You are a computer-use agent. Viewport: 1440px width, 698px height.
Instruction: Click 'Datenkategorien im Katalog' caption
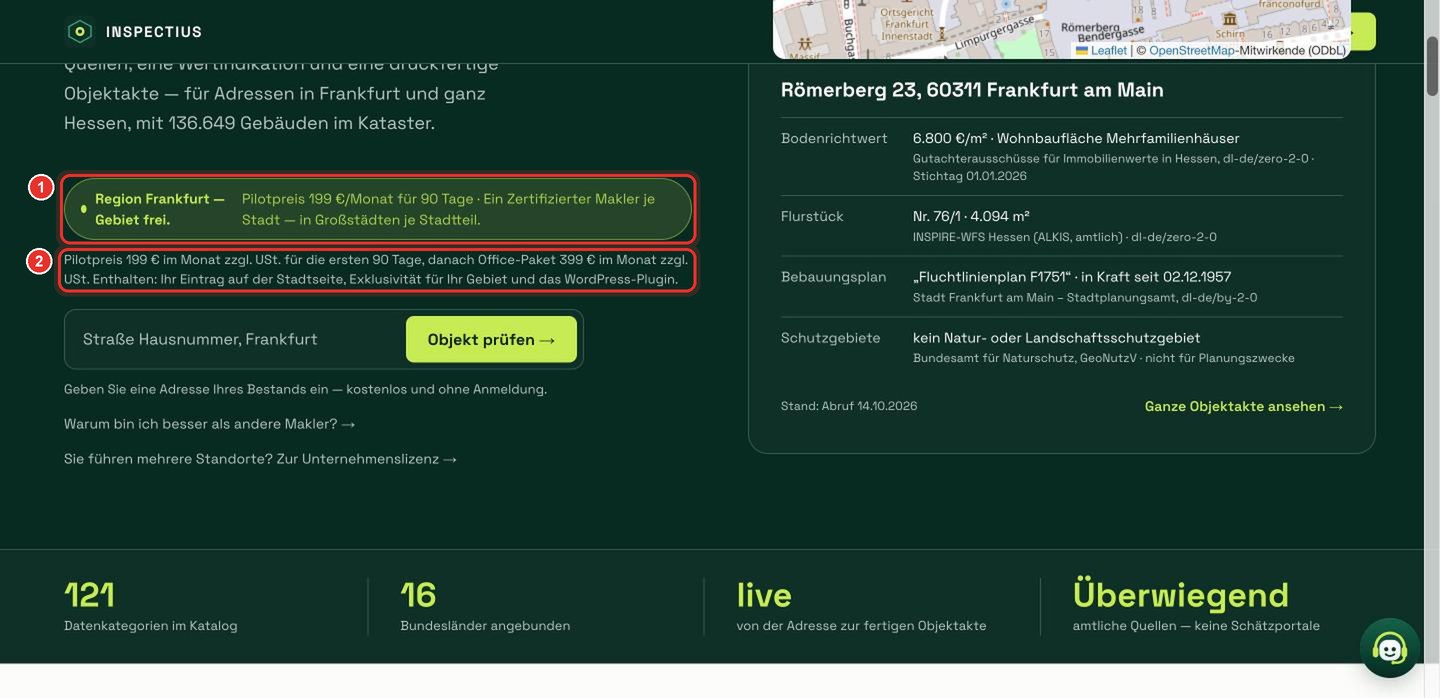tap(151, 626)
